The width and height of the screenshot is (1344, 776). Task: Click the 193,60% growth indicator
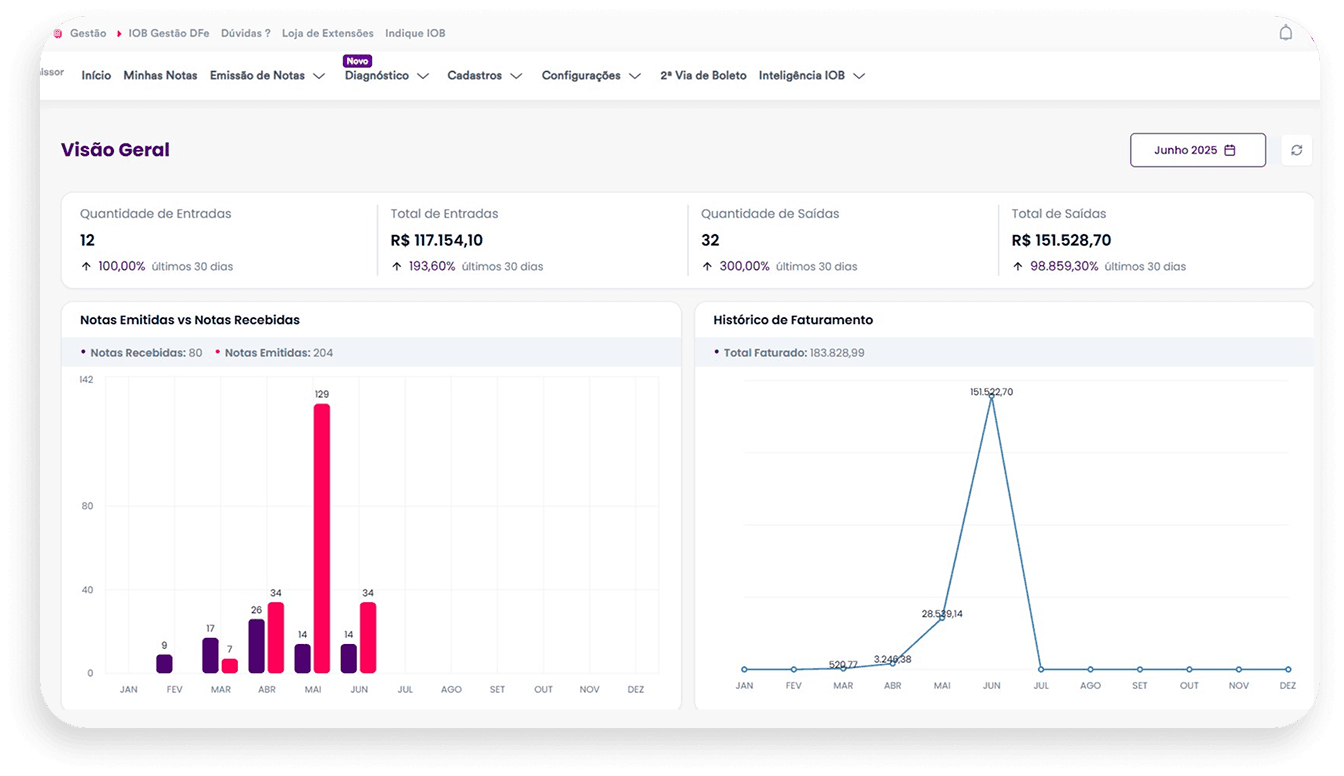tap(423, 266)
